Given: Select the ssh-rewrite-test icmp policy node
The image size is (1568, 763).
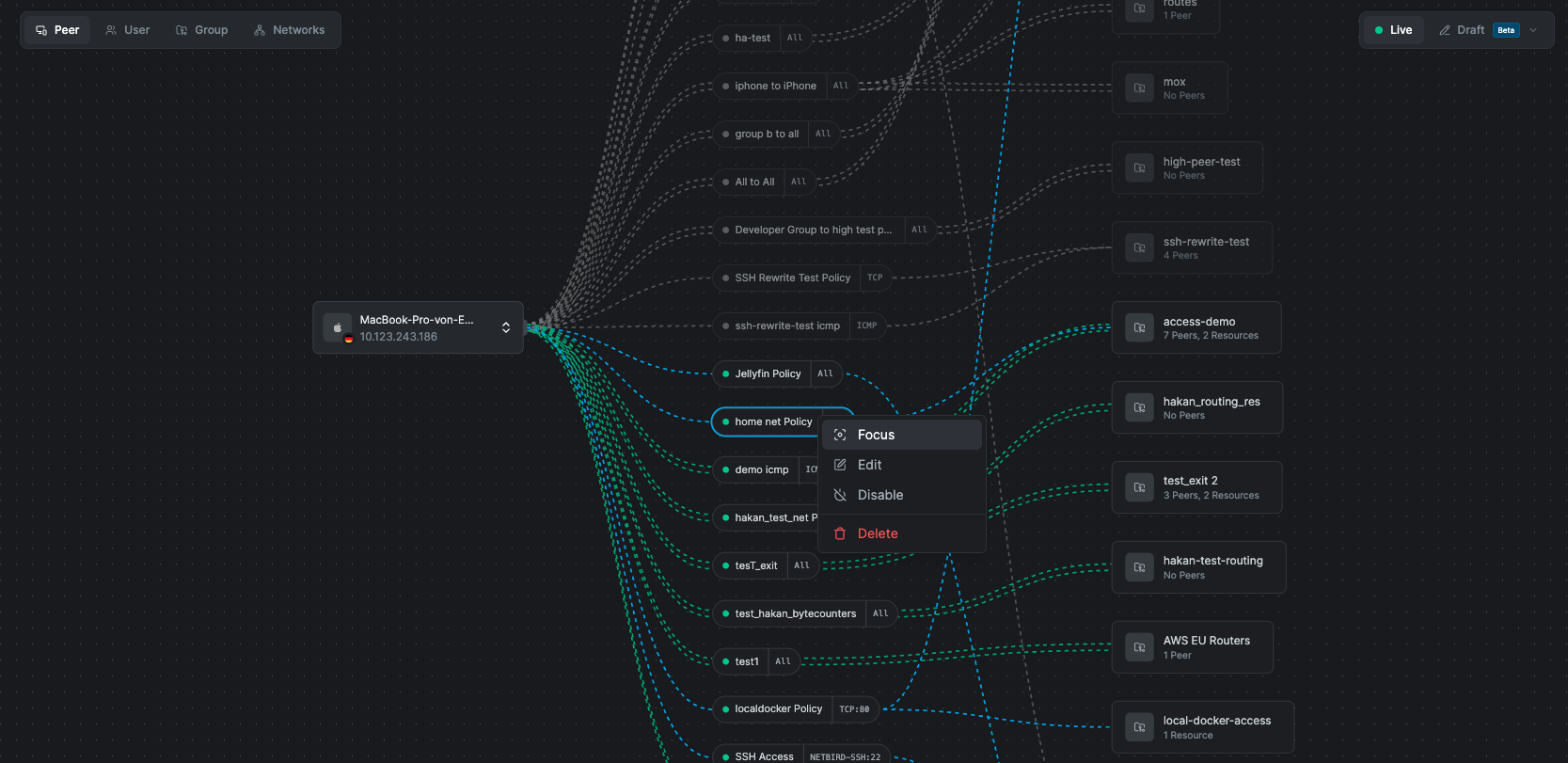Looking at the screenshot, I should click(799, 326).
